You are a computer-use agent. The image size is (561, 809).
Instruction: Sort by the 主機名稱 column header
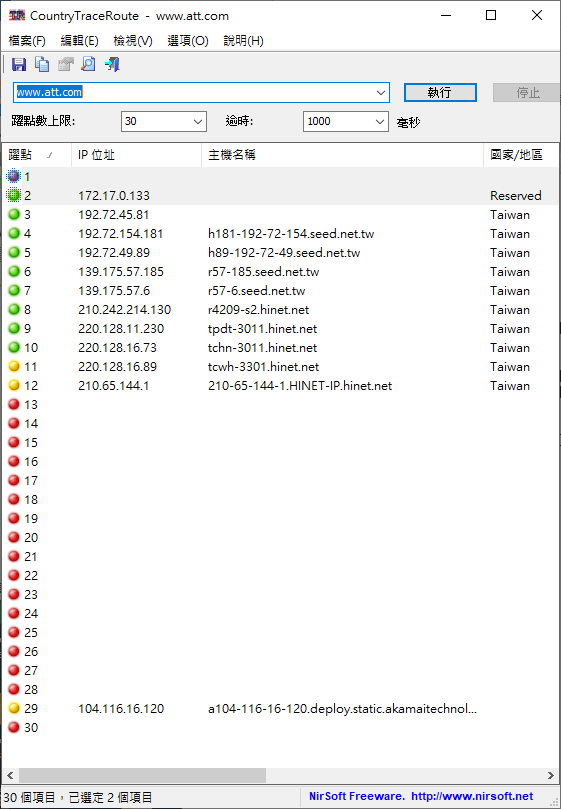[342, 155]
